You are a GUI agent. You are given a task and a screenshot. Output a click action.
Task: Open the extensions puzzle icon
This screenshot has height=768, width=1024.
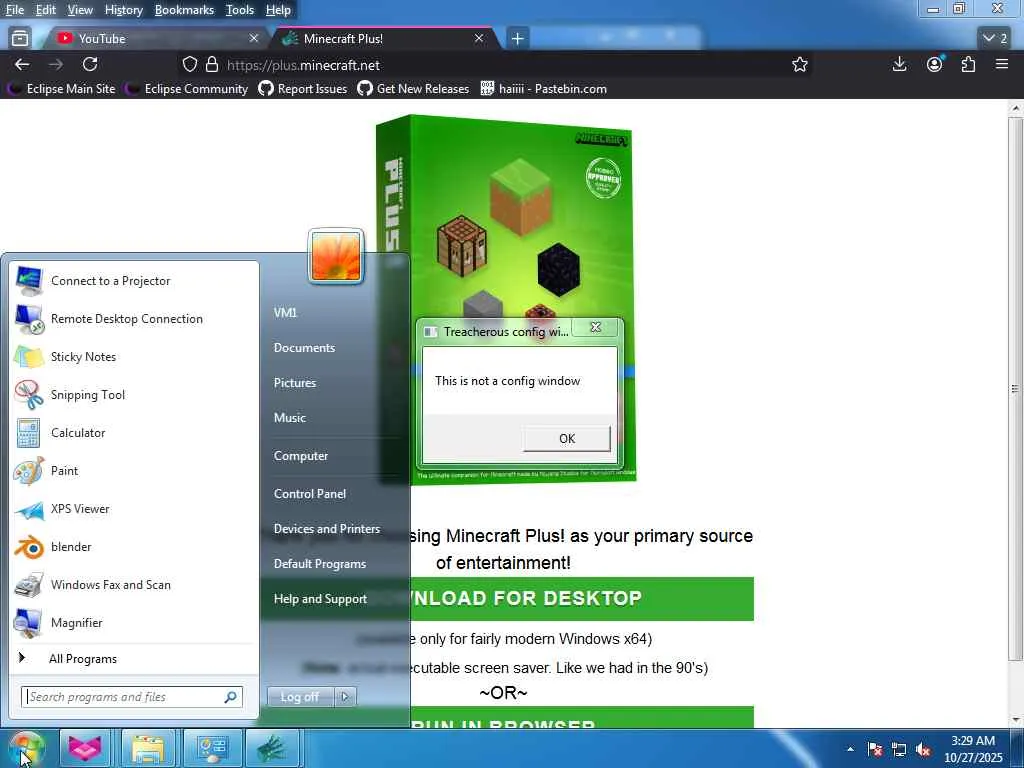tap(968, 64)
